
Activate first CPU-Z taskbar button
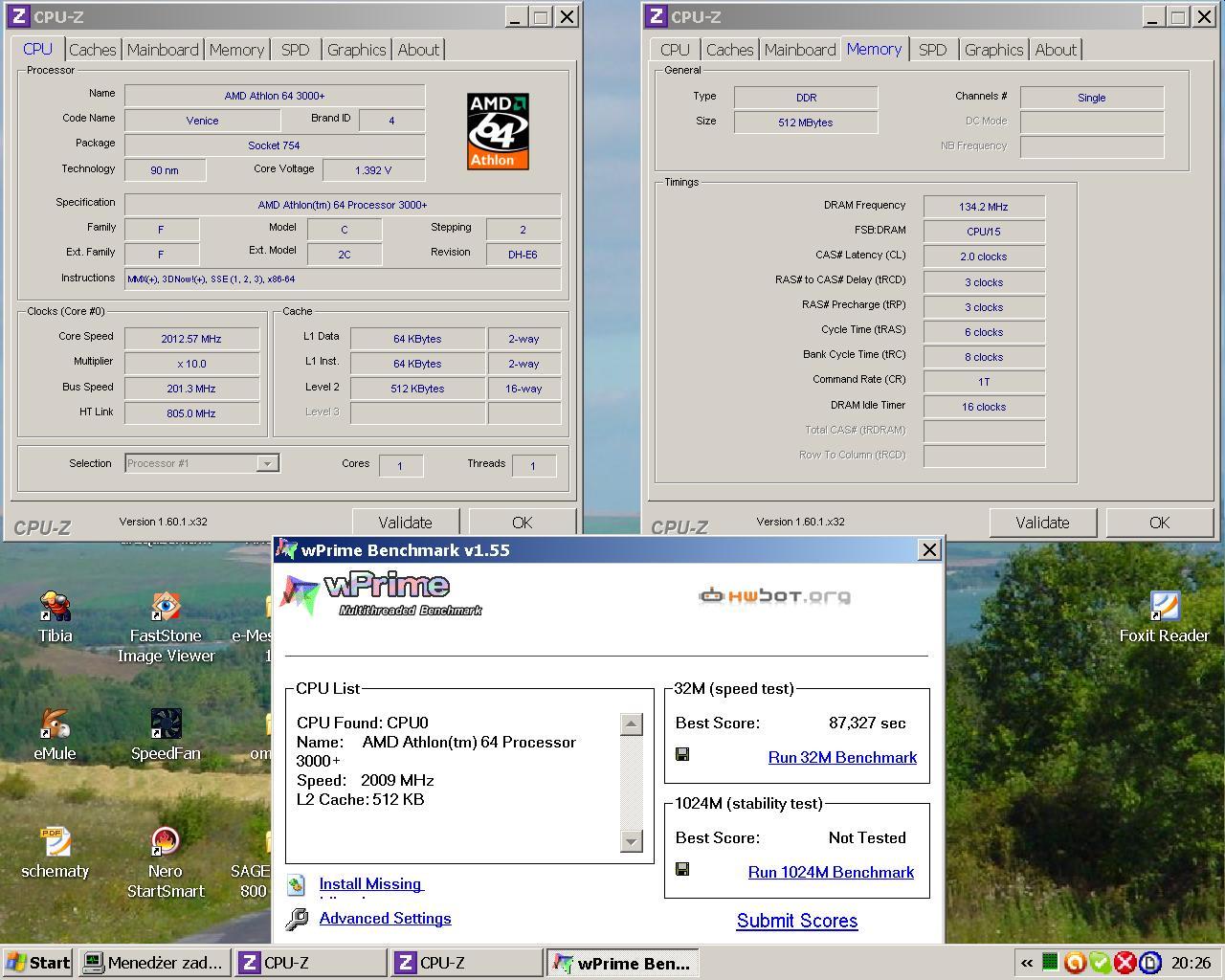pyautogui.click(x=310, y=963)
